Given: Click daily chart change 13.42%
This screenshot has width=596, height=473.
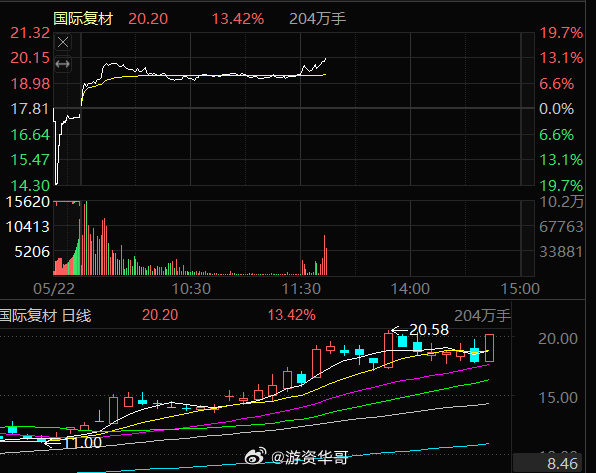Looking at the screenshot, I should (292, 315).
